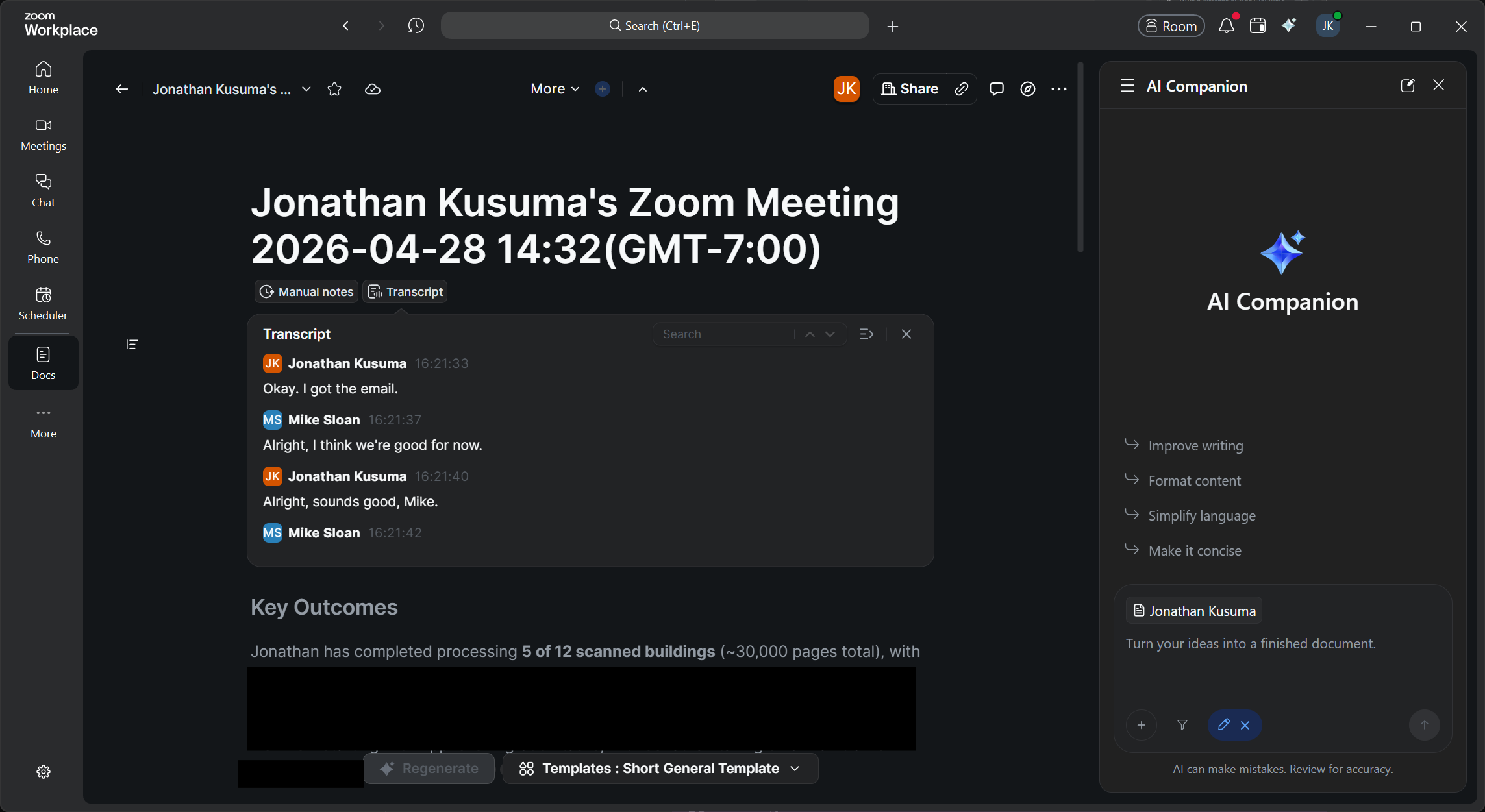
Task: Select the Improve writing suggestion
Action: point(1184,445)
